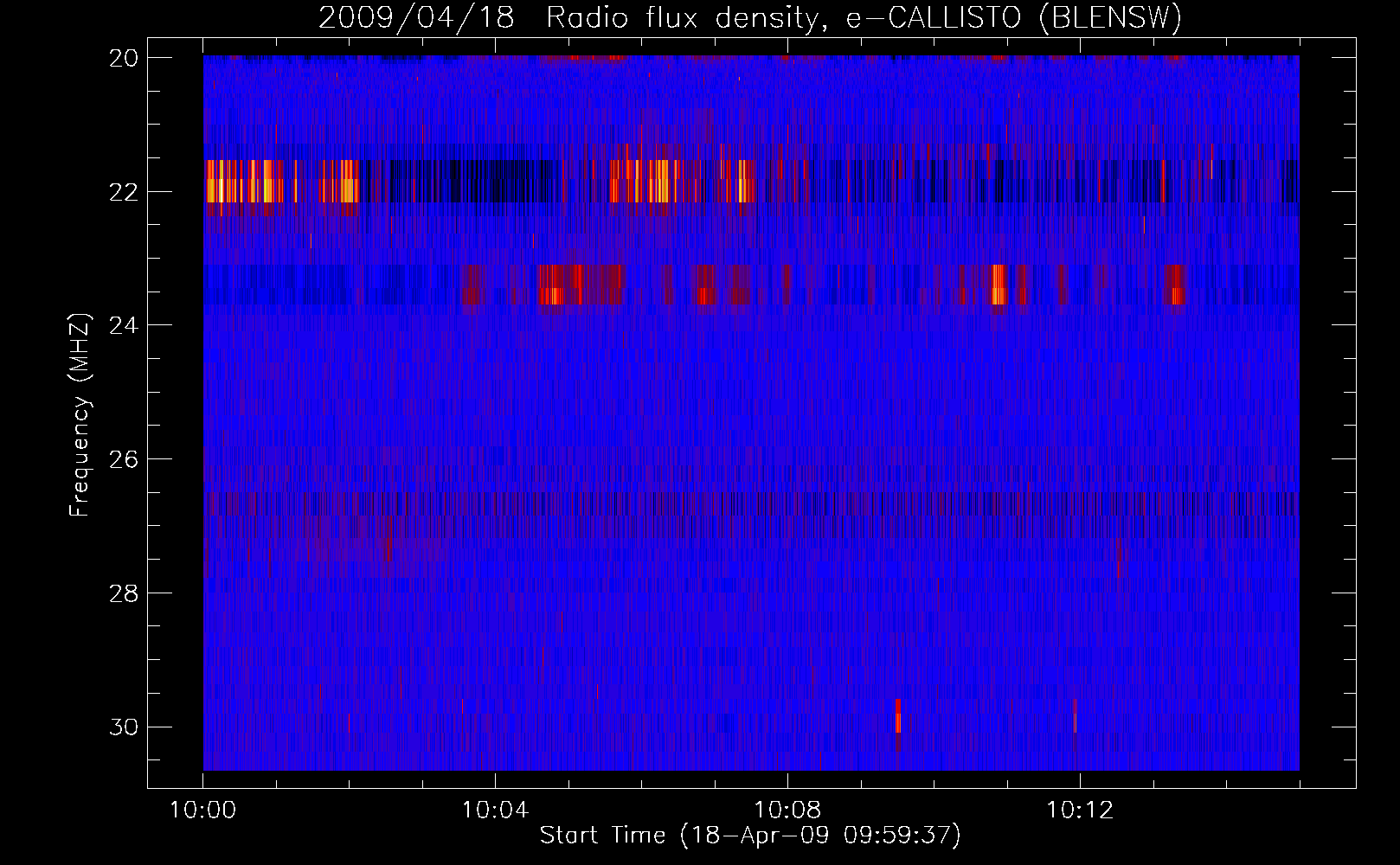Click the 10:04 time tick label
The height and width of the screenshot is (865, 1400).
tap(495, 811)
